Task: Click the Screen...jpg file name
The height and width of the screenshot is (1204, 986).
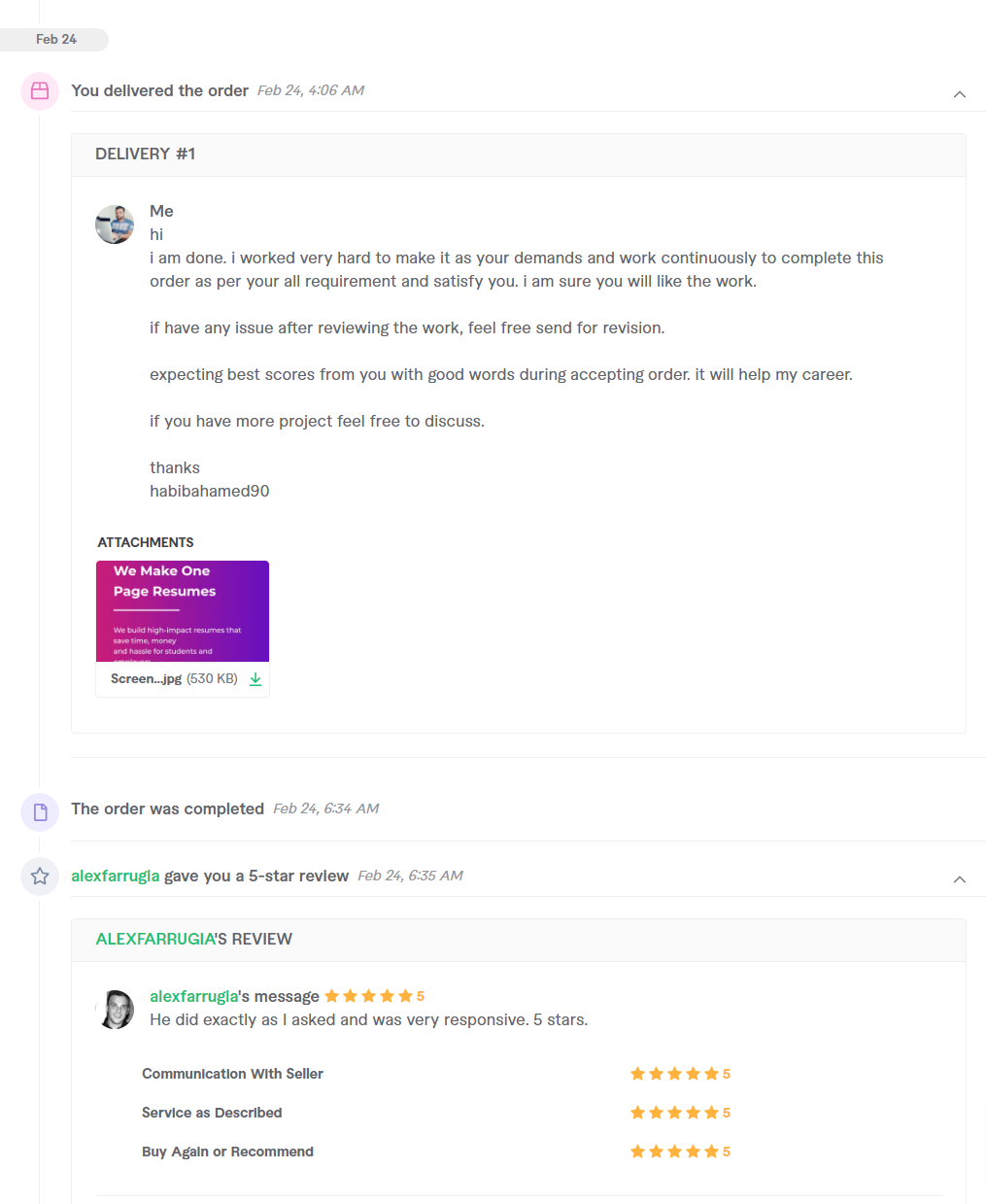Action: pyautogui.click(x=146, y=679)
